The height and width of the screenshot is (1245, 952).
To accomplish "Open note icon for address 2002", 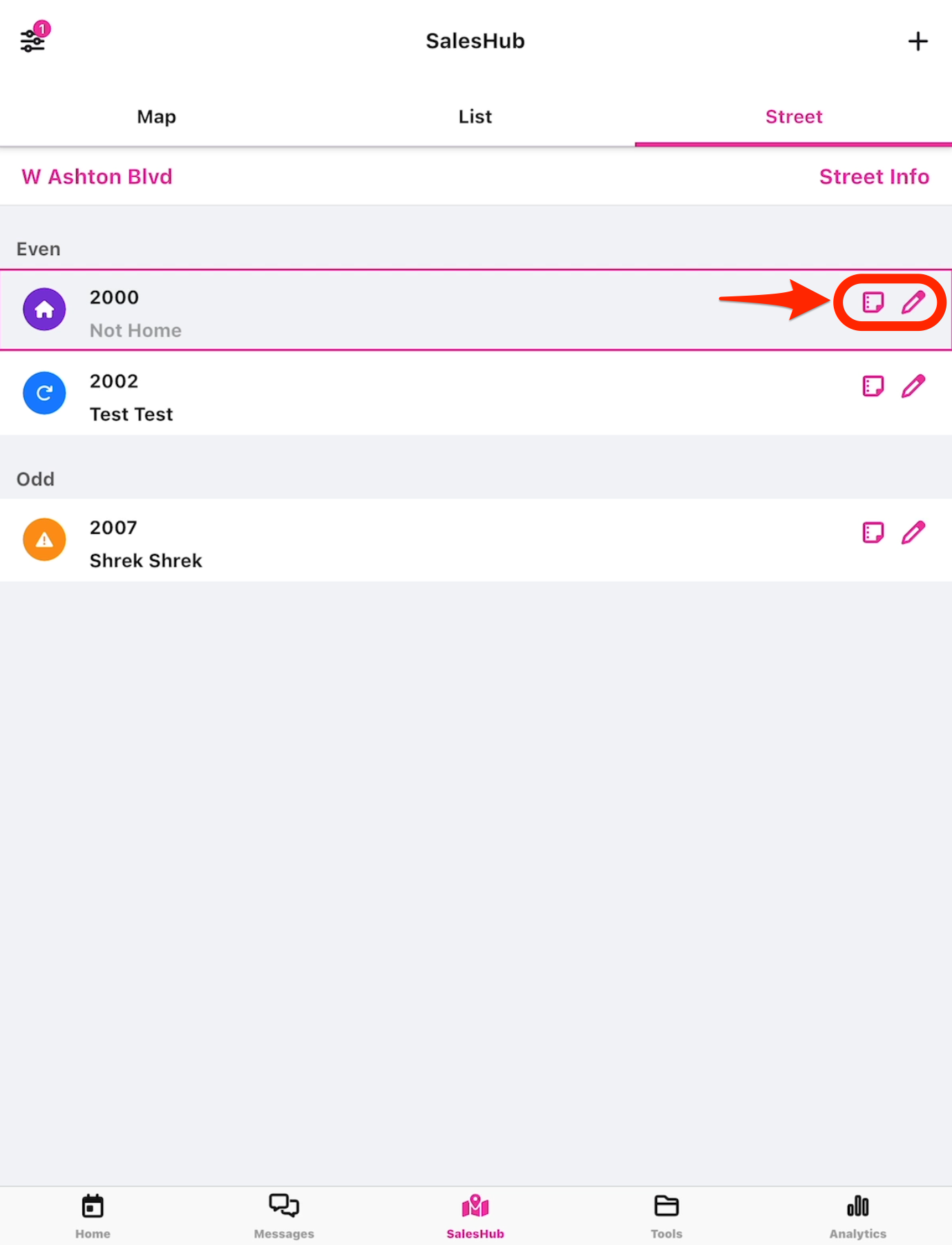I will (x=873, y=386).
